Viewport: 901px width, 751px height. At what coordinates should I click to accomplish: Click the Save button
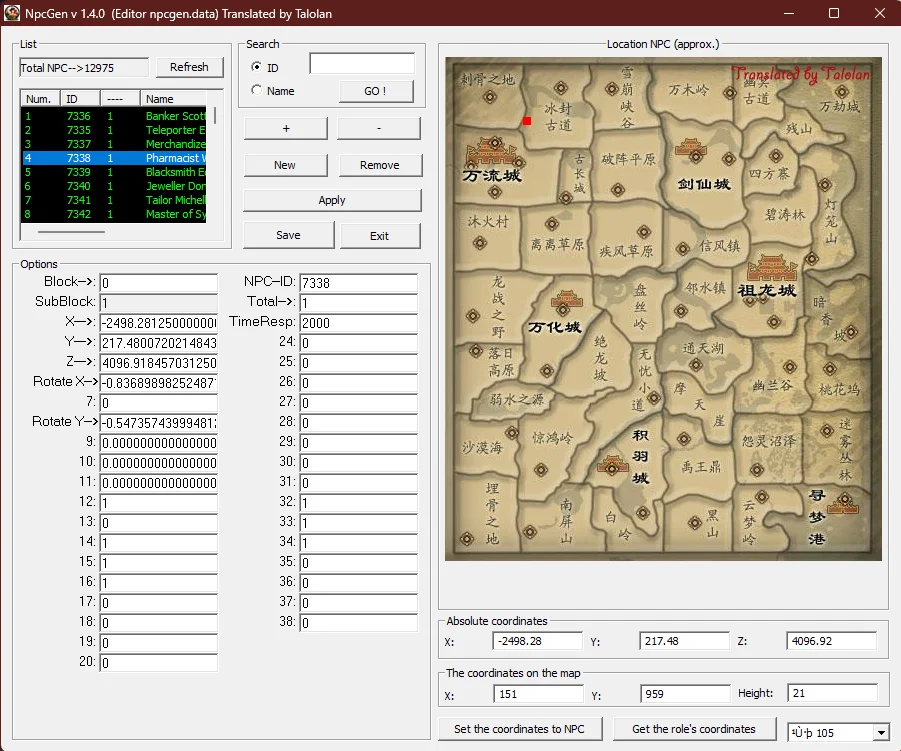click(x=288, y=235)
